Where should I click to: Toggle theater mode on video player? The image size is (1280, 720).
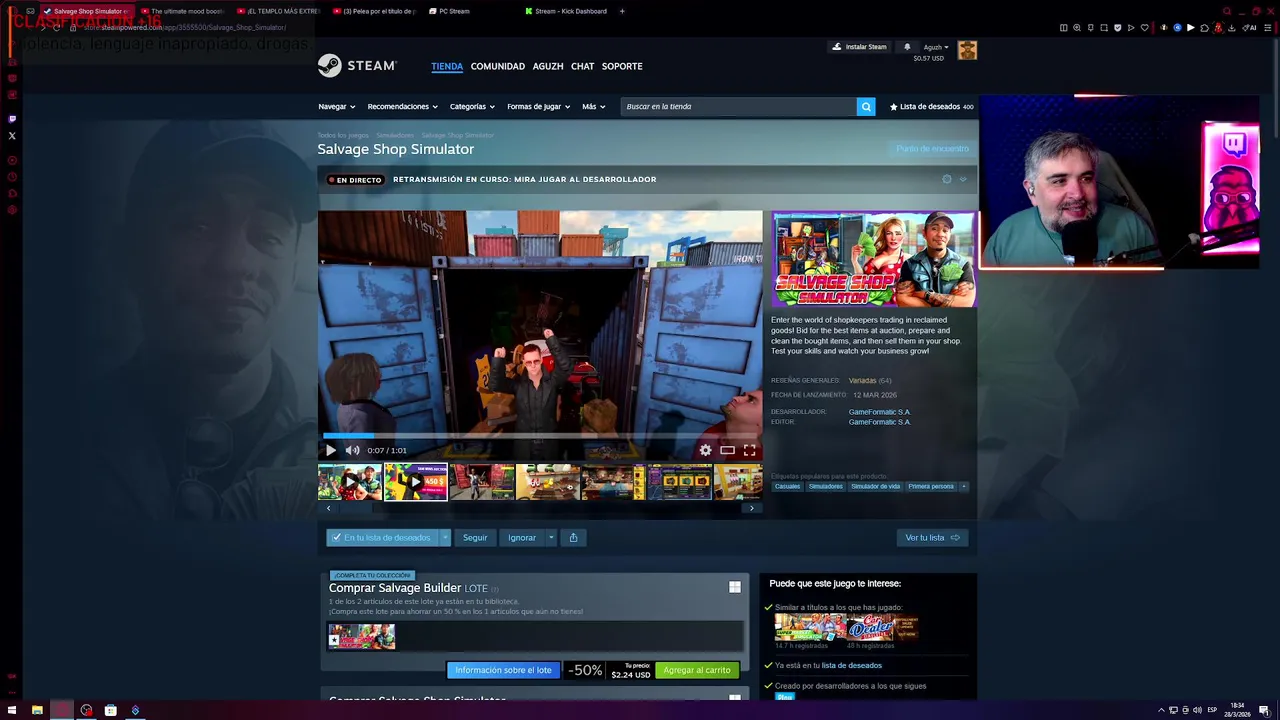click(727, 450)
